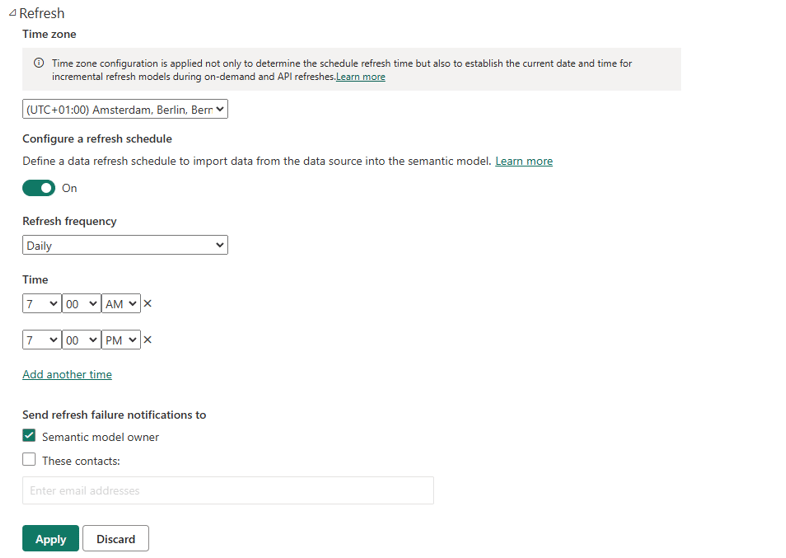Click the info icon in time zone notice
The height and width of the screenshot is (558, 786).
(x=39, y=63)
